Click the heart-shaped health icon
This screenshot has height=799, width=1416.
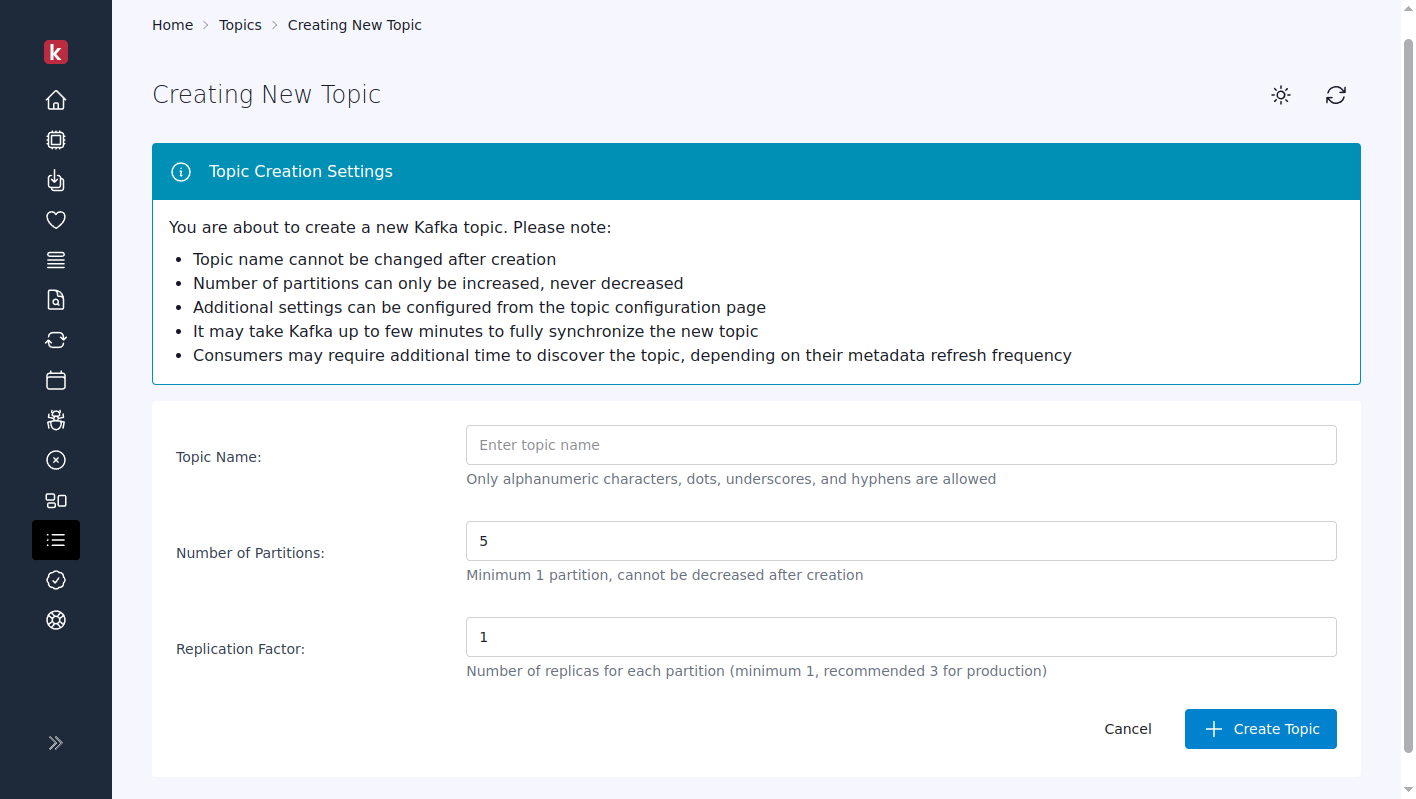56,219
